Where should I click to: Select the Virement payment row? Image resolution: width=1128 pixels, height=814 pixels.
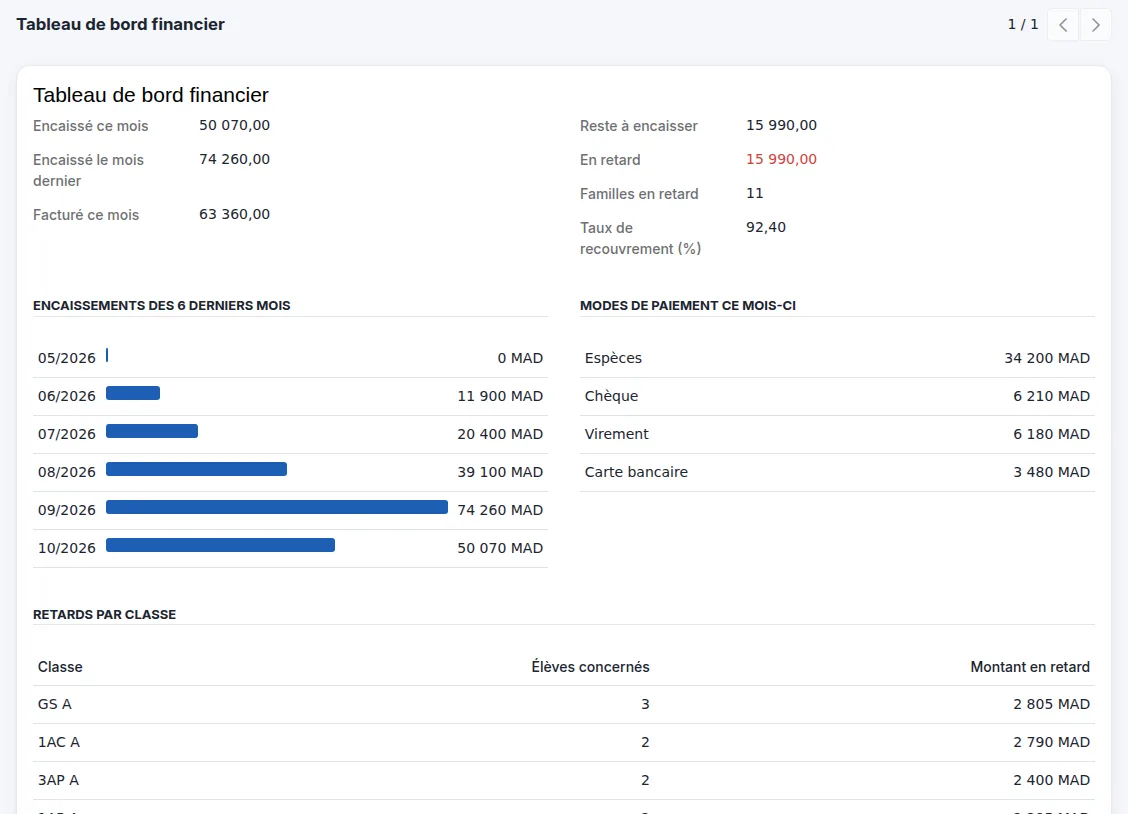pyautogui.click(x=837, y=434)
